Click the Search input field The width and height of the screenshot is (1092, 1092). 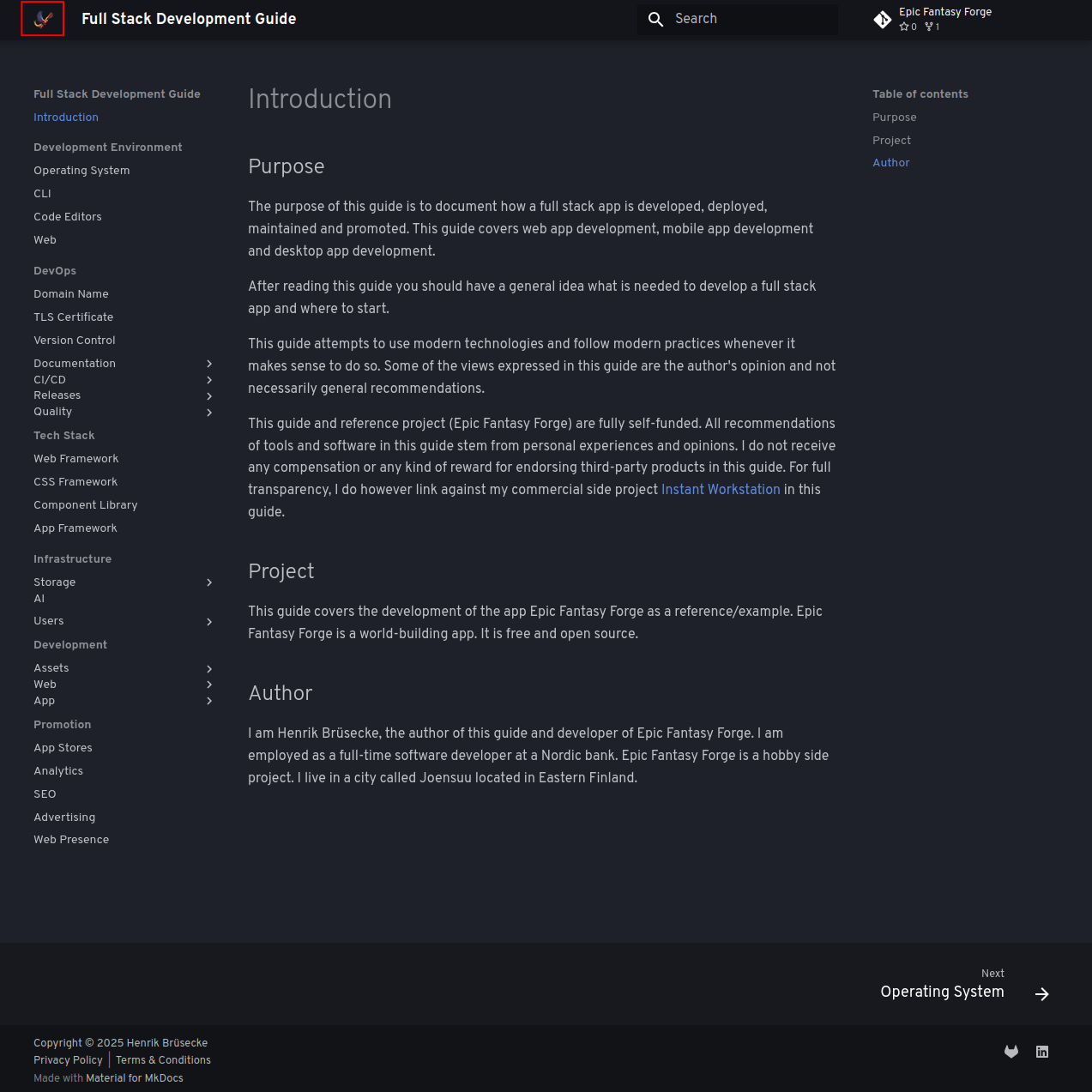click(738, 19)
